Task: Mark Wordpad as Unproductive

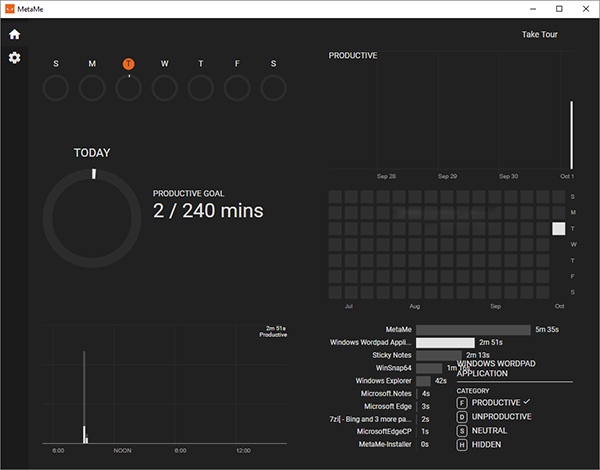Action: pos(501,416)
